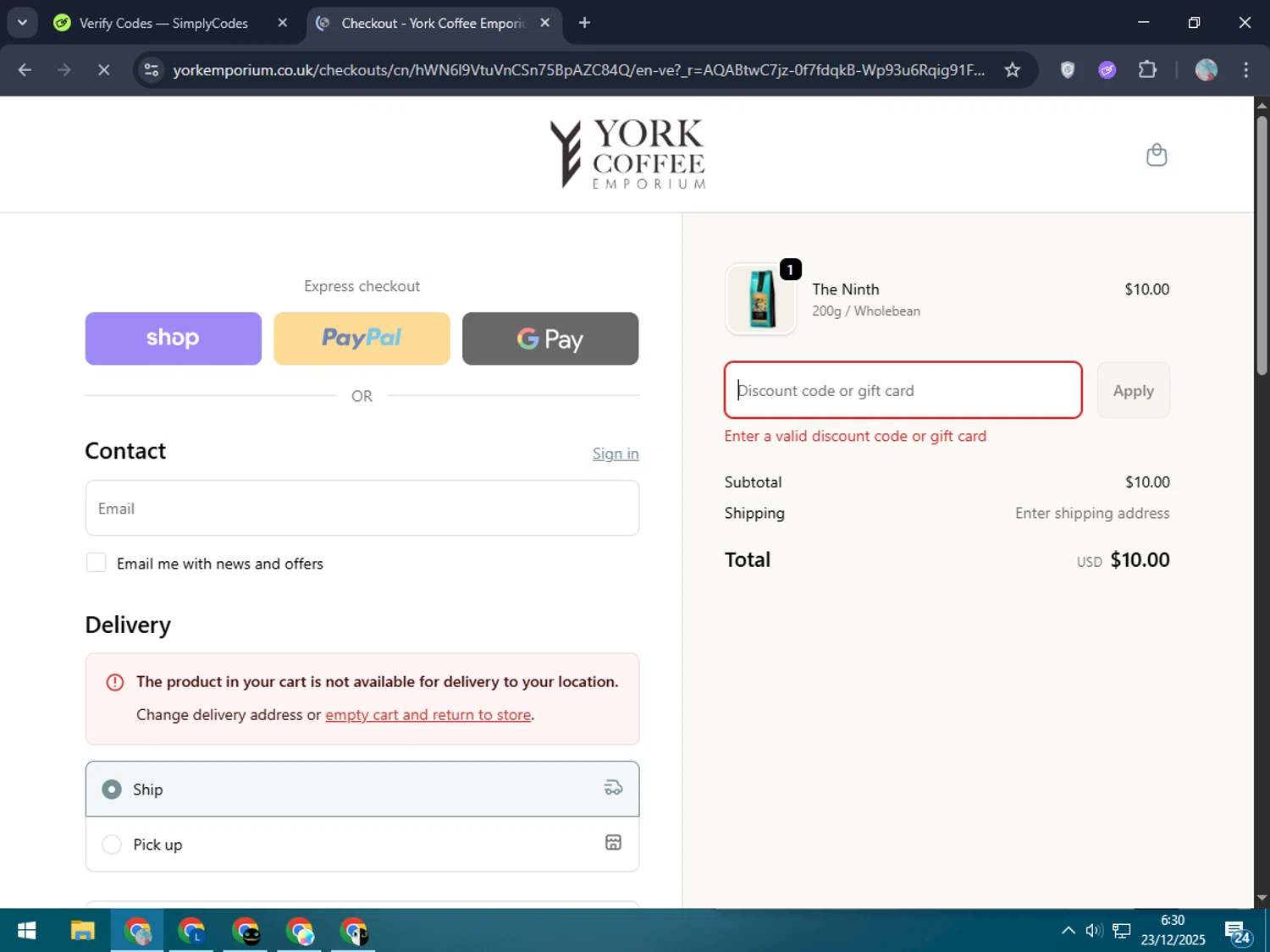
Task: Click the 'Express checkout' label
Action: tap(362, 286)
